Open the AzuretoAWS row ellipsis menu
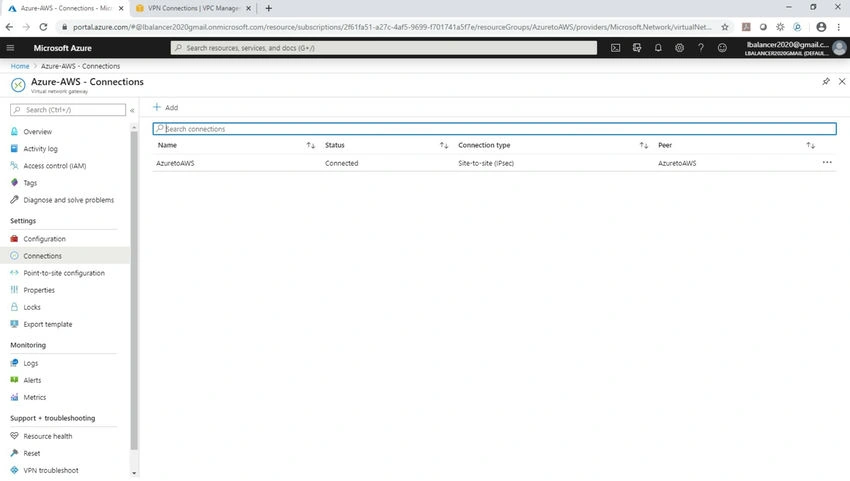 pyautogui.click(x=827, y=162)
